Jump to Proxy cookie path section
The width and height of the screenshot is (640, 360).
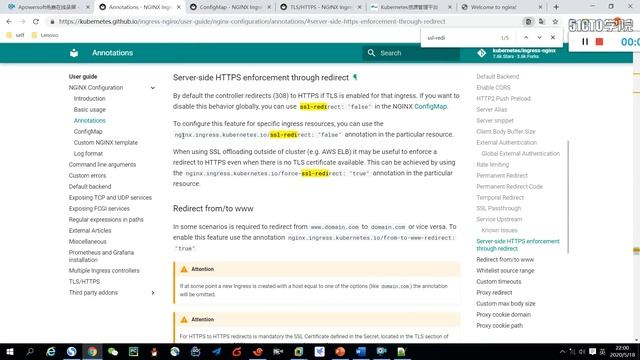click(x=500, y=326)
